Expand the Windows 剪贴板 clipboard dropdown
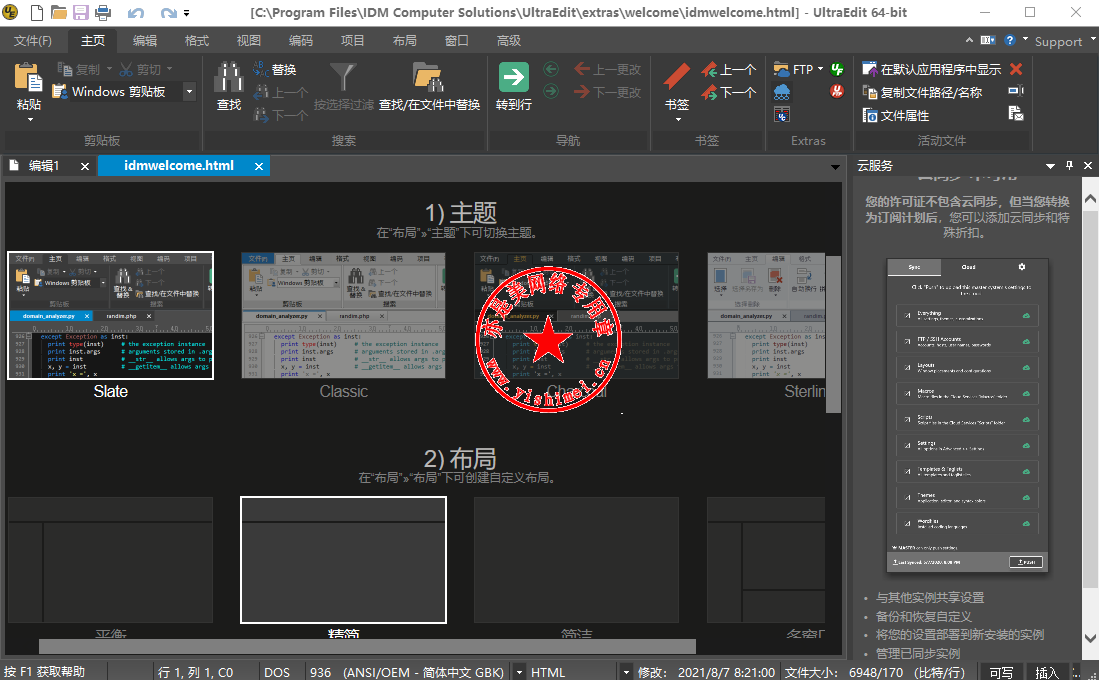Viewport: 1099px width, 680px height. (189, 91)
